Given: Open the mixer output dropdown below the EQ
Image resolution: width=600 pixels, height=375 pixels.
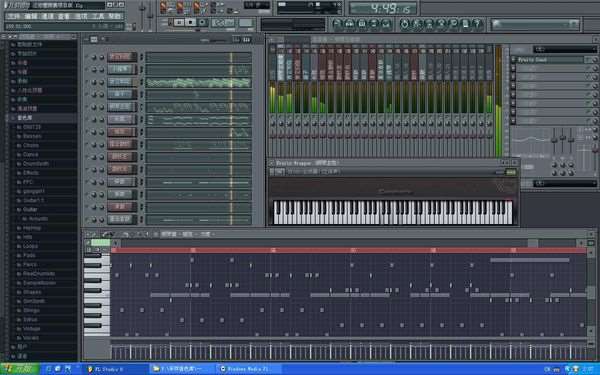Looking at the screenshot, I should (564, 184).
